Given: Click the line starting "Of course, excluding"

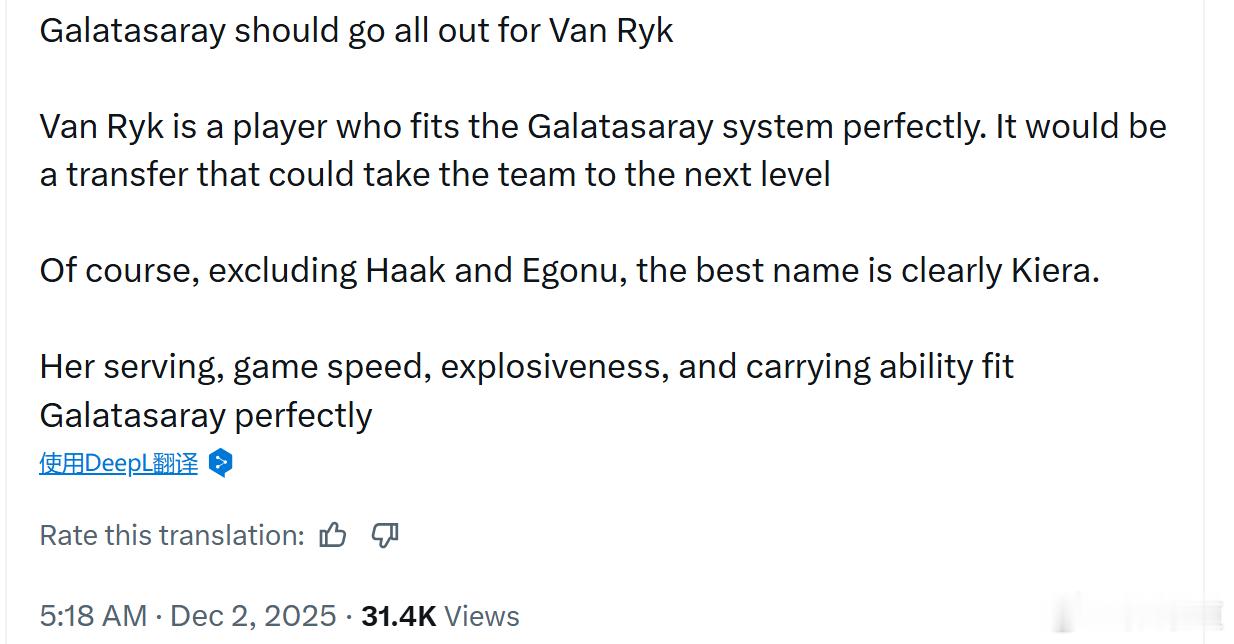Looking at the screenshot, I should (569, 271).
